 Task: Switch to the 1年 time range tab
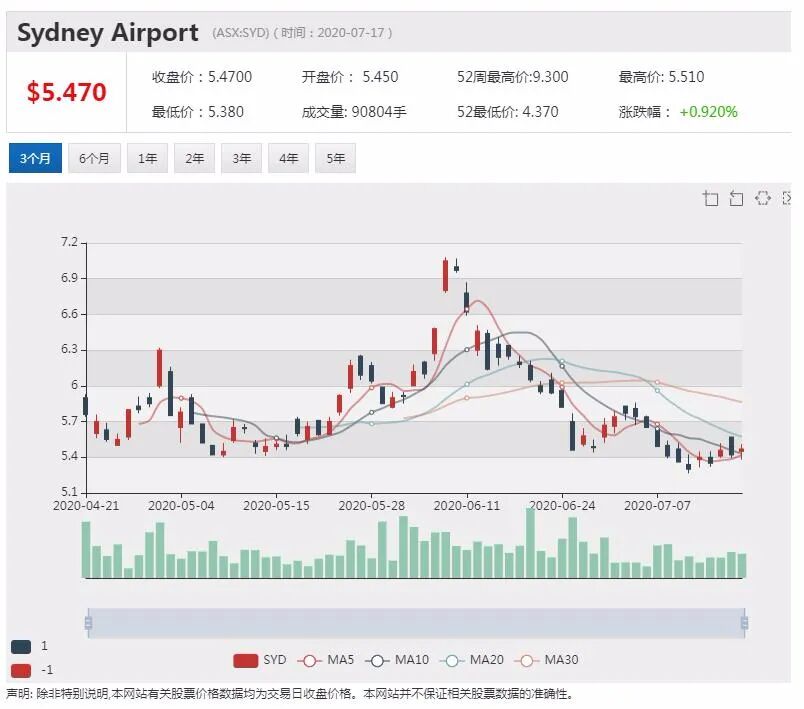[x=147, y=158]
